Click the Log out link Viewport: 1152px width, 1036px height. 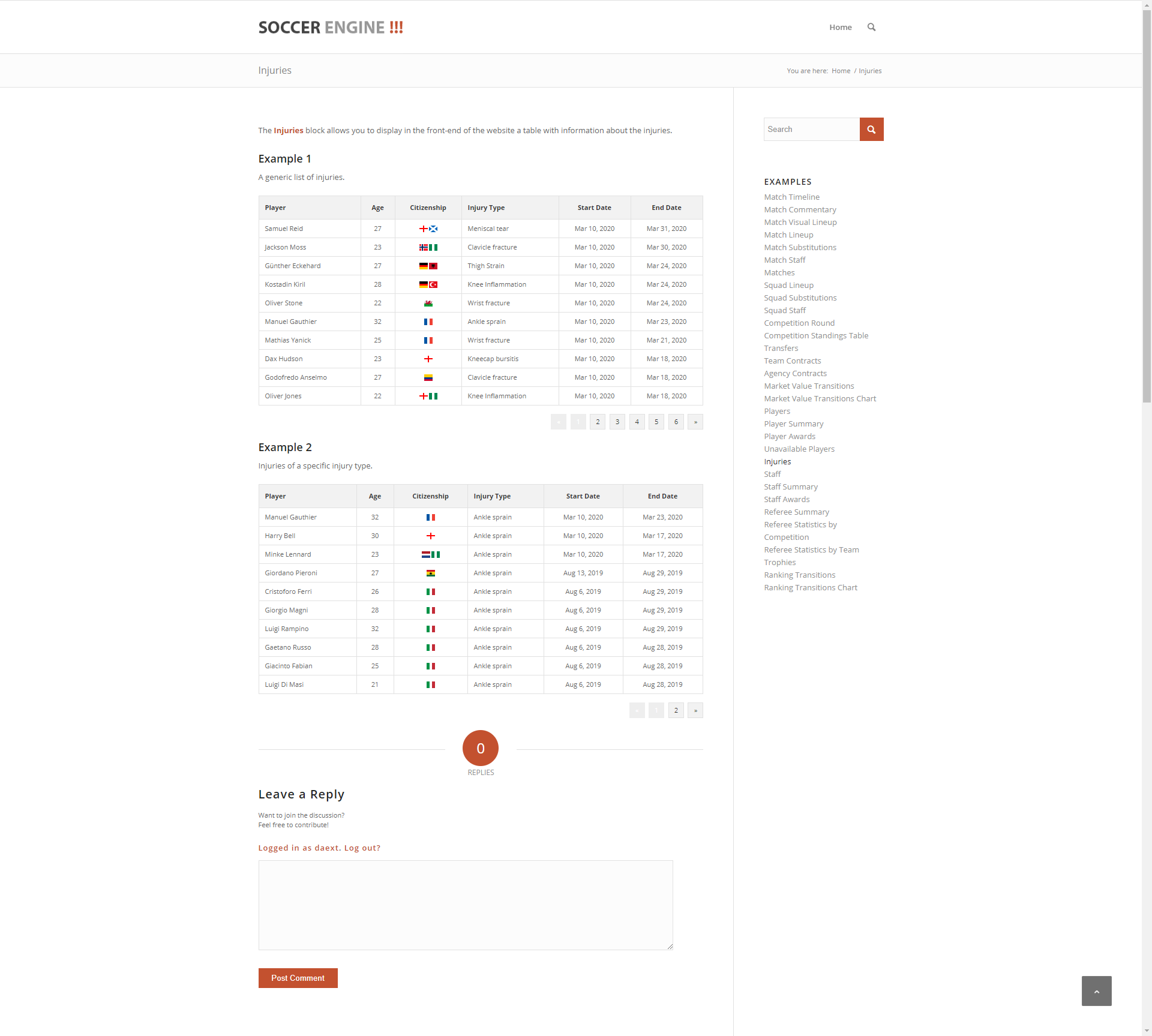pyautogui.click(x=362, y=848)
